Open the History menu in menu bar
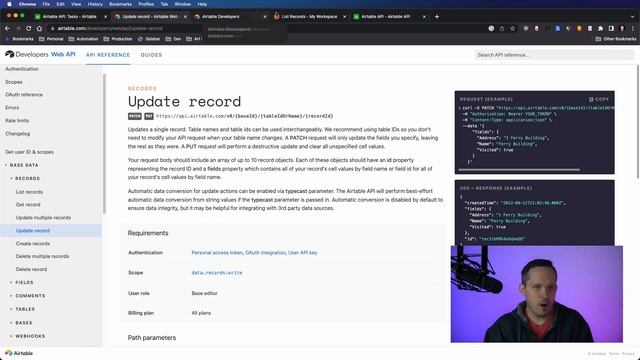This screenshot has height=360, width=640. [95, 4]
